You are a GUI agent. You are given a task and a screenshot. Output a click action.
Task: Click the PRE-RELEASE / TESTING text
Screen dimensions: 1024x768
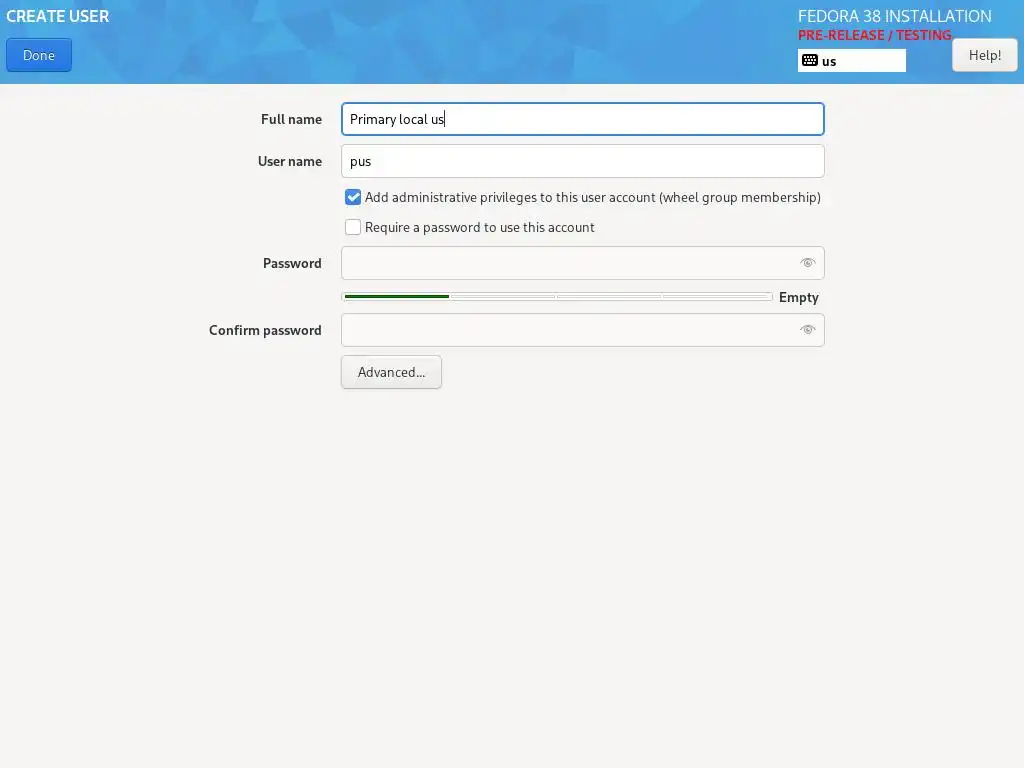874,35
